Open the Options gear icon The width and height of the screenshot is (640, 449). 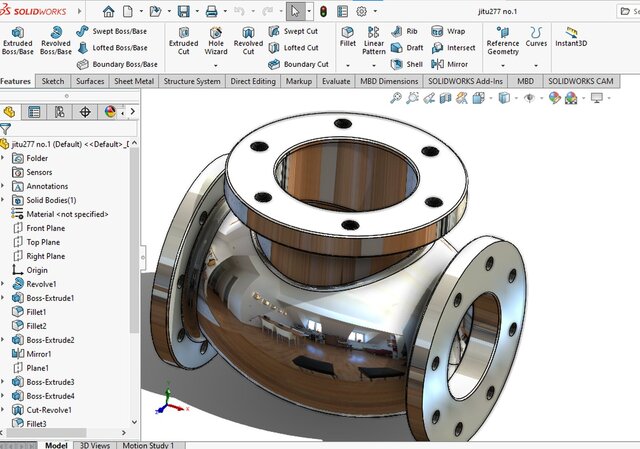pyautogui.click(x=361, y=11)
